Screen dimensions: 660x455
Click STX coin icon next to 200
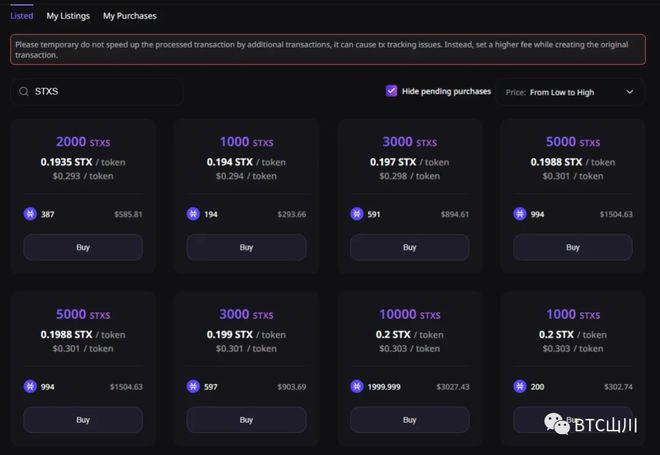coord(520,386)
